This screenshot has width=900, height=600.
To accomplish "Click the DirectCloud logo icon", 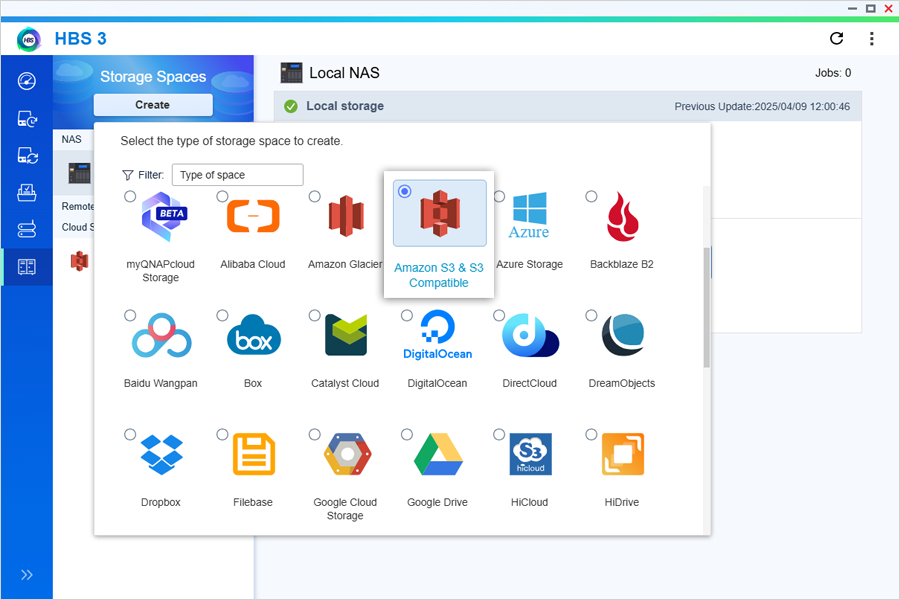I will point(530,335).
